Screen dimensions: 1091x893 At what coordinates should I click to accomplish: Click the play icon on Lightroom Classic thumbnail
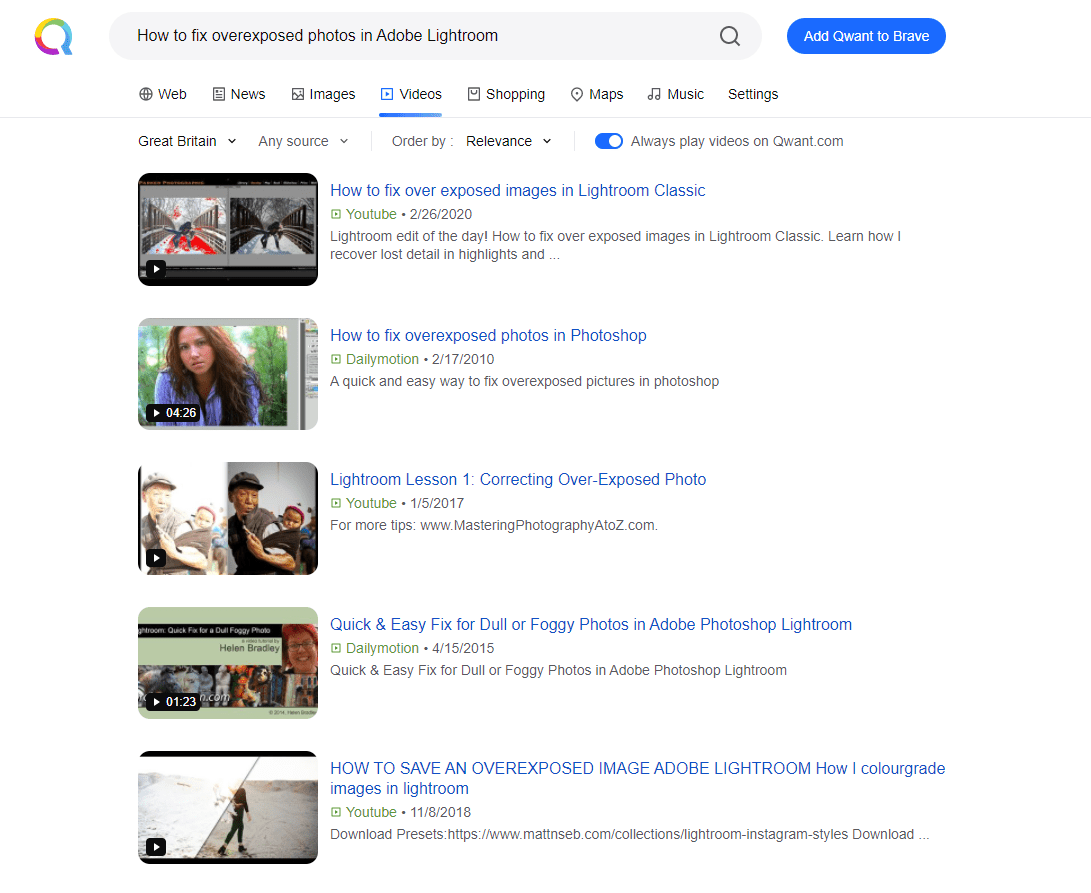pyautogui.click(x=156, y=269)
